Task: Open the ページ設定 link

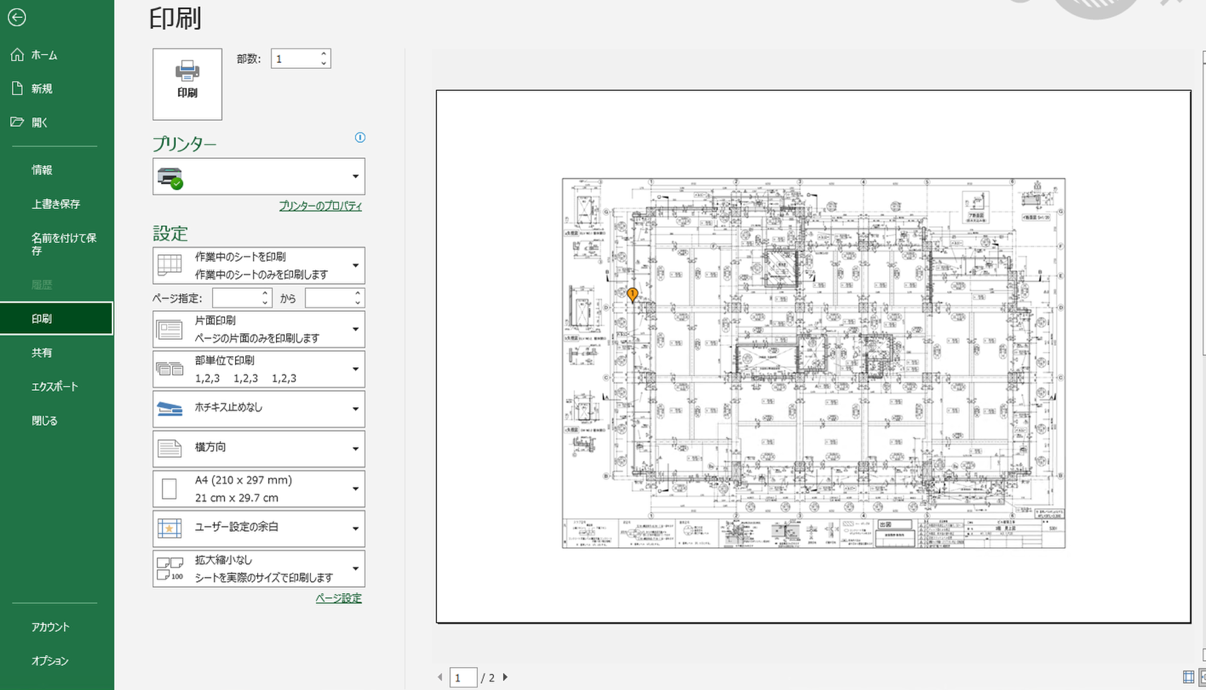Action: (x=338, y=598)
